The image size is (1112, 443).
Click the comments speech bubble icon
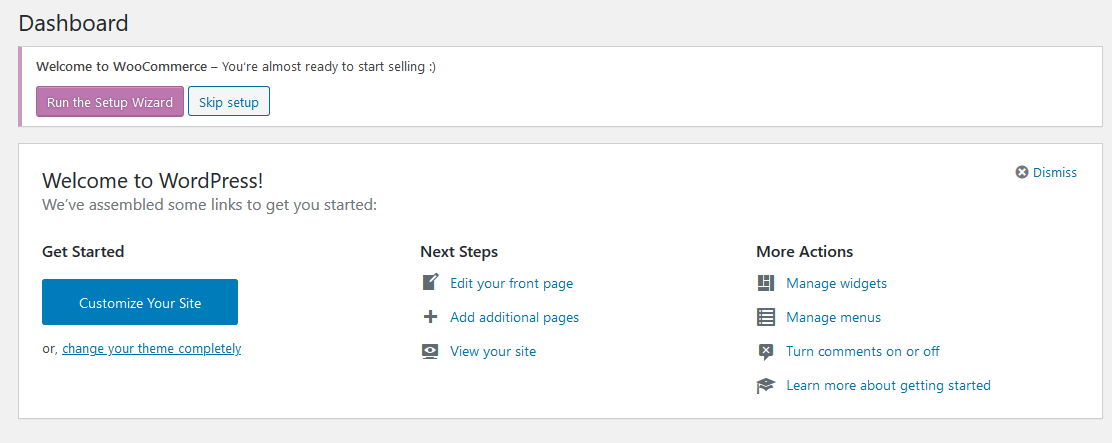click(x=765, y=352)
